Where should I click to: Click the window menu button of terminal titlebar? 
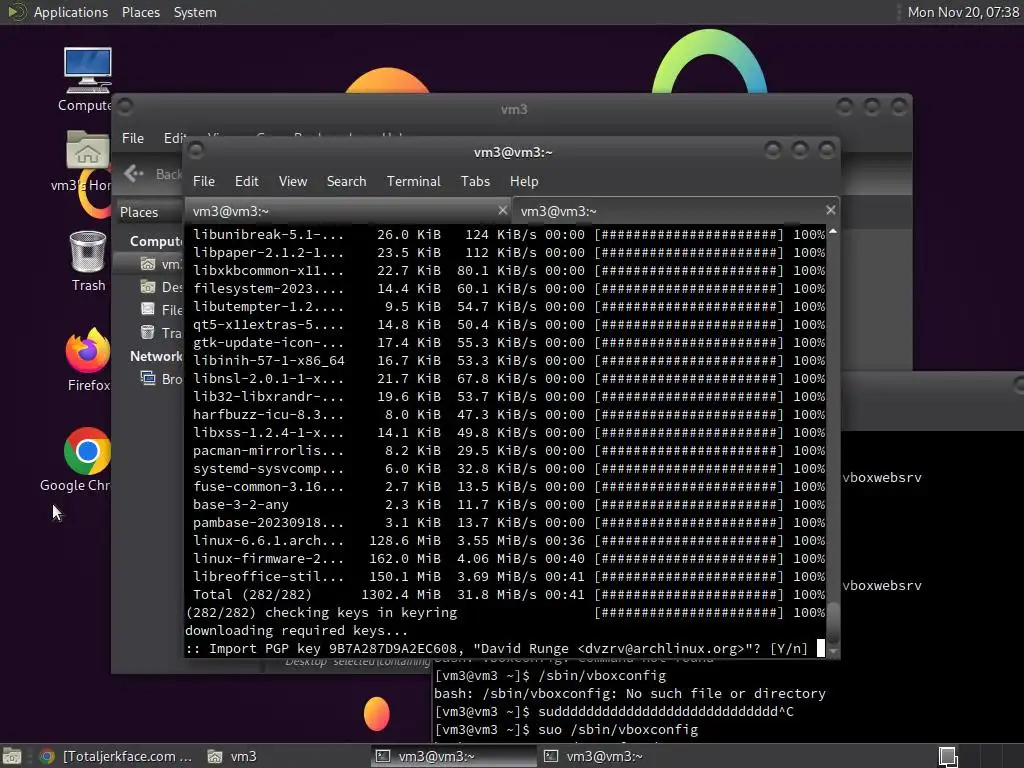point(195,152)
